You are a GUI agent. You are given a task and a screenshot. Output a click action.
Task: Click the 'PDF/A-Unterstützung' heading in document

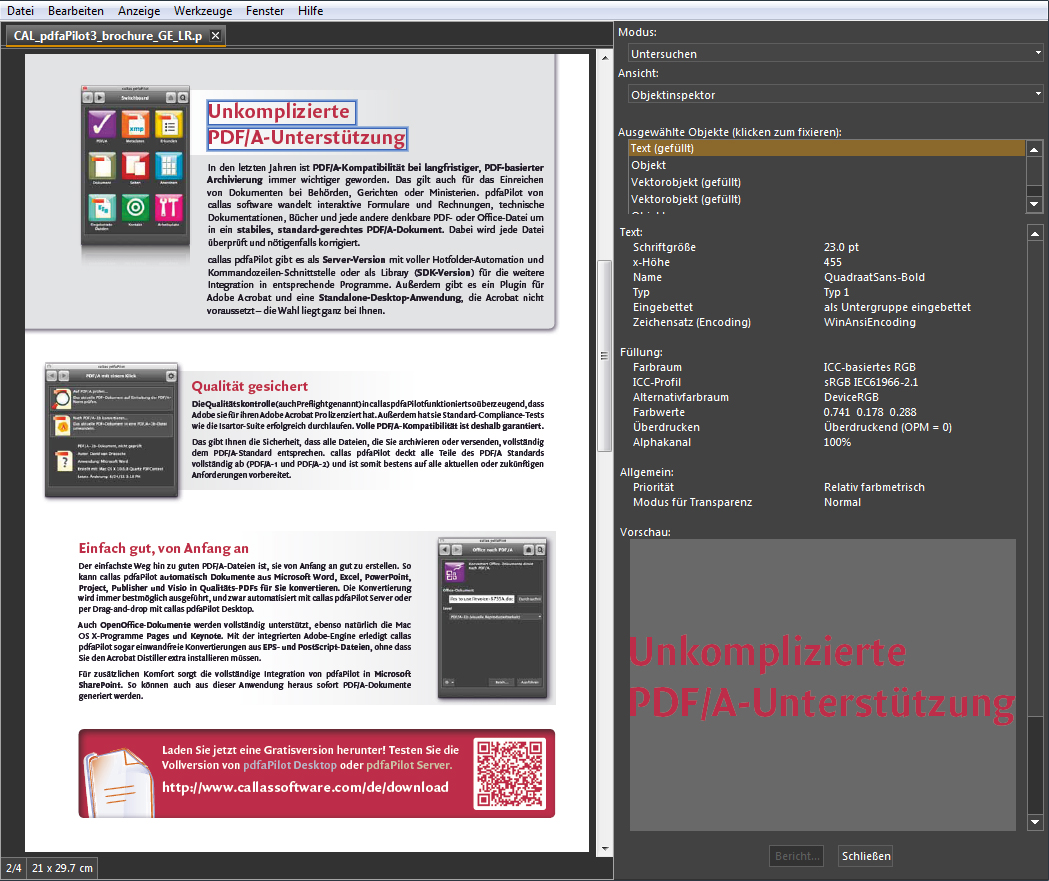click(307, 138)
